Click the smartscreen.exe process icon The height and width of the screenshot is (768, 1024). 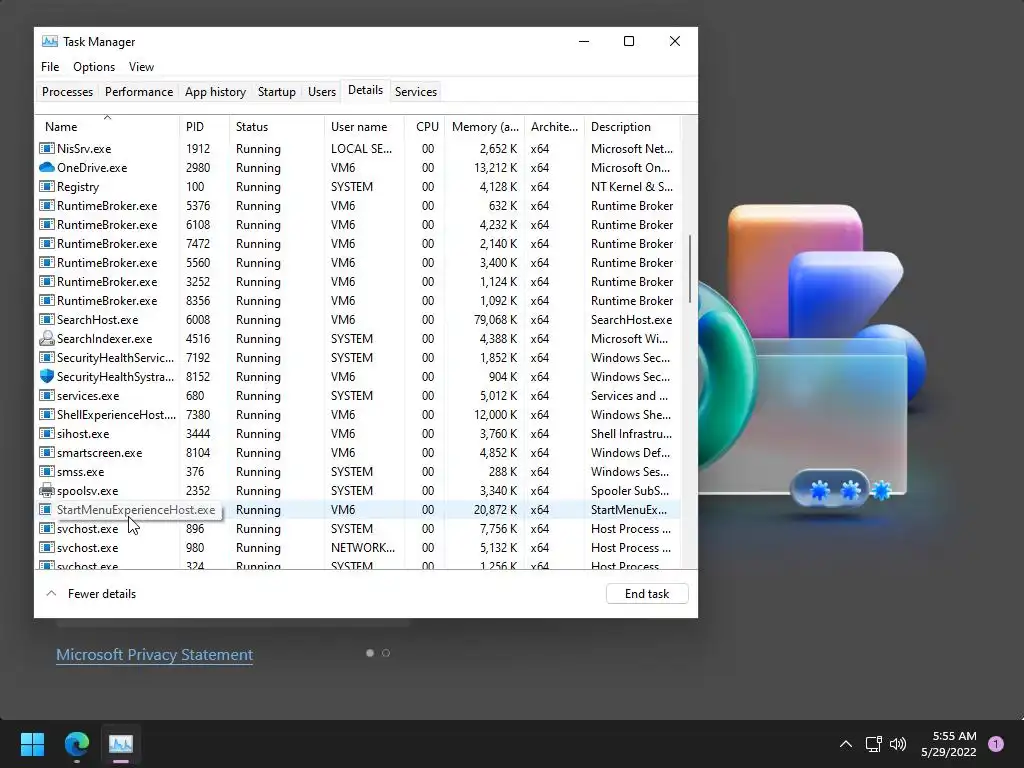[x=46, y=452]
